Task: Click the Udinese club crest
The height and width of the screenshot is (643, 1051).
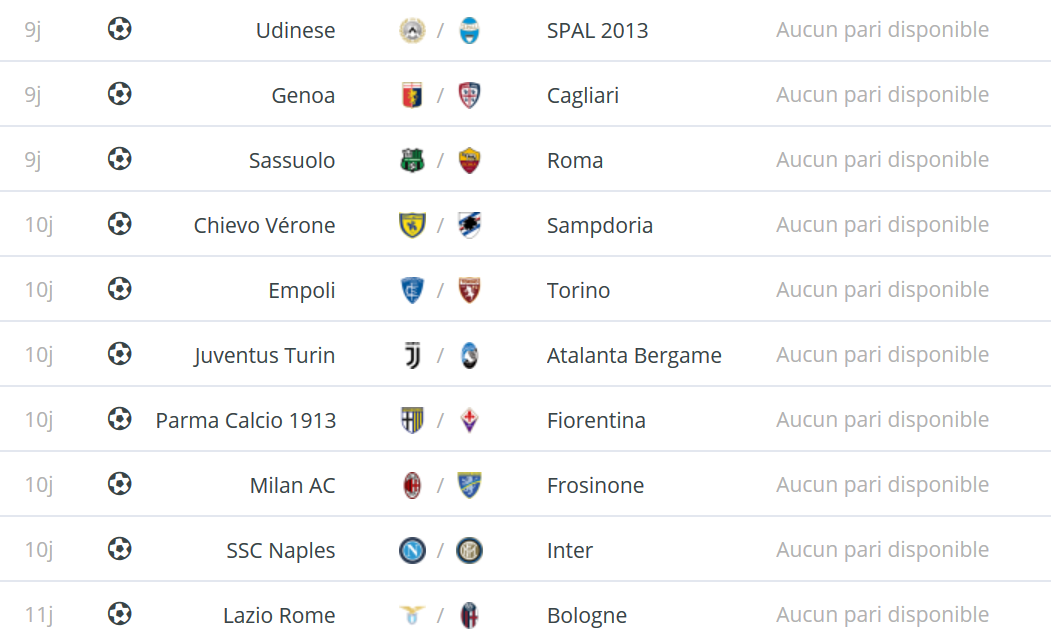Action: pos(412,31)
